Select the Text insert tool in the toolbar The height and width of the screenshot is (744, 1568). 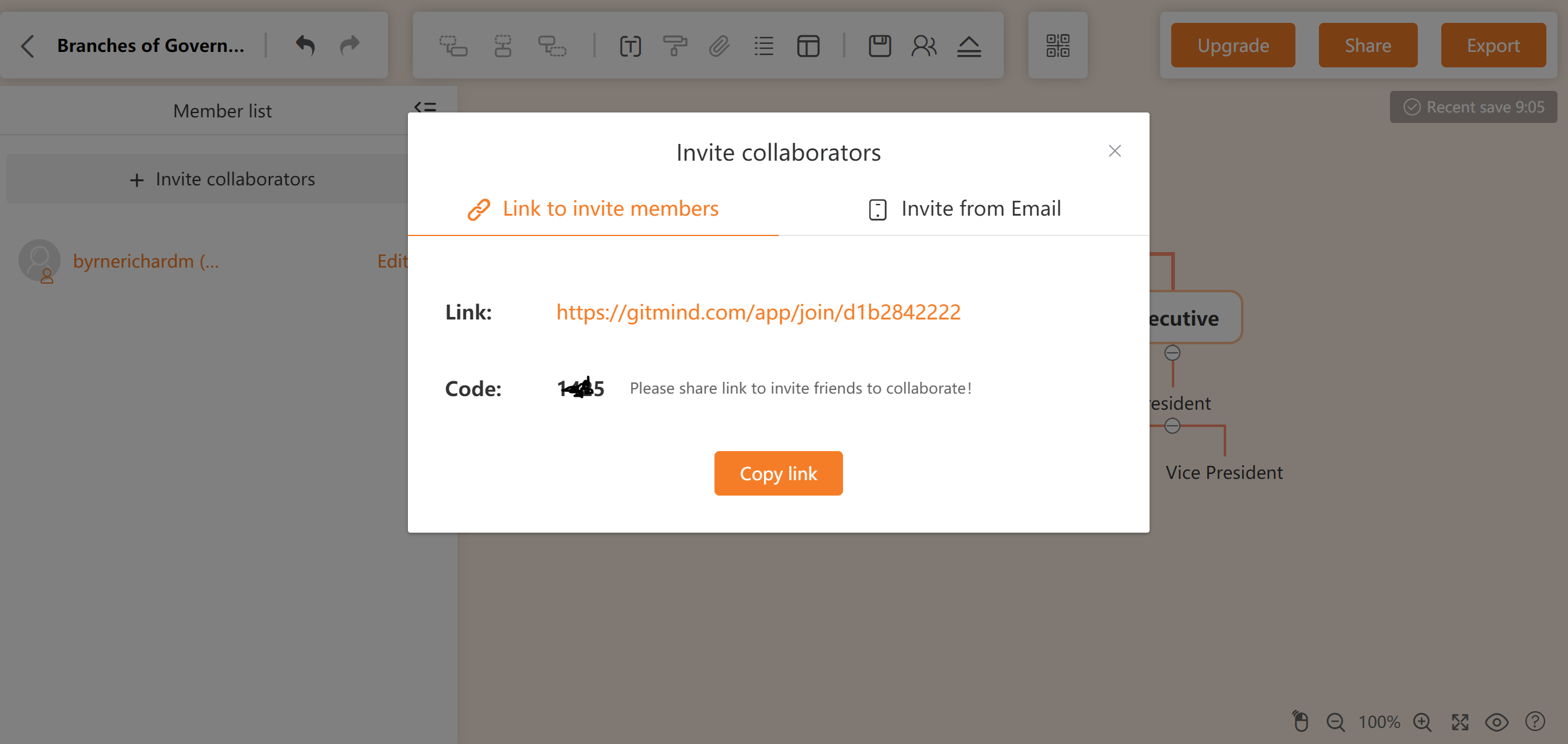tap(630, 45)
